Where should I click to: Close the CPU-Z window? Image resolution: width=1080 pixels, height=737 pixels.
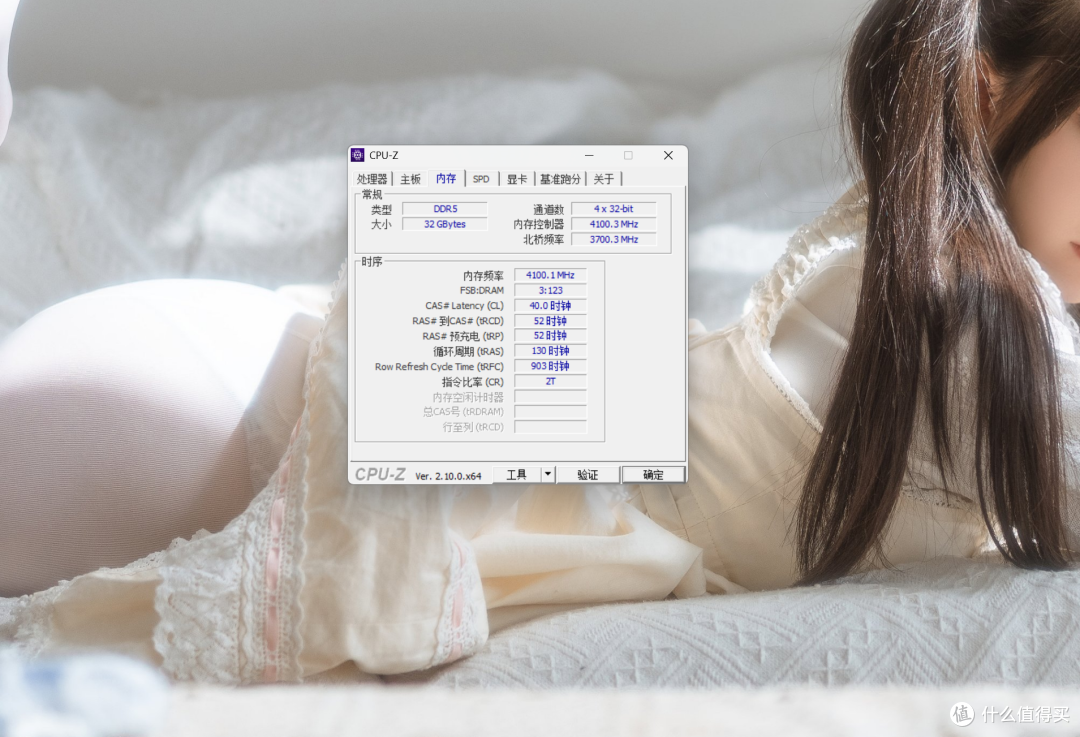pos(668,156)
